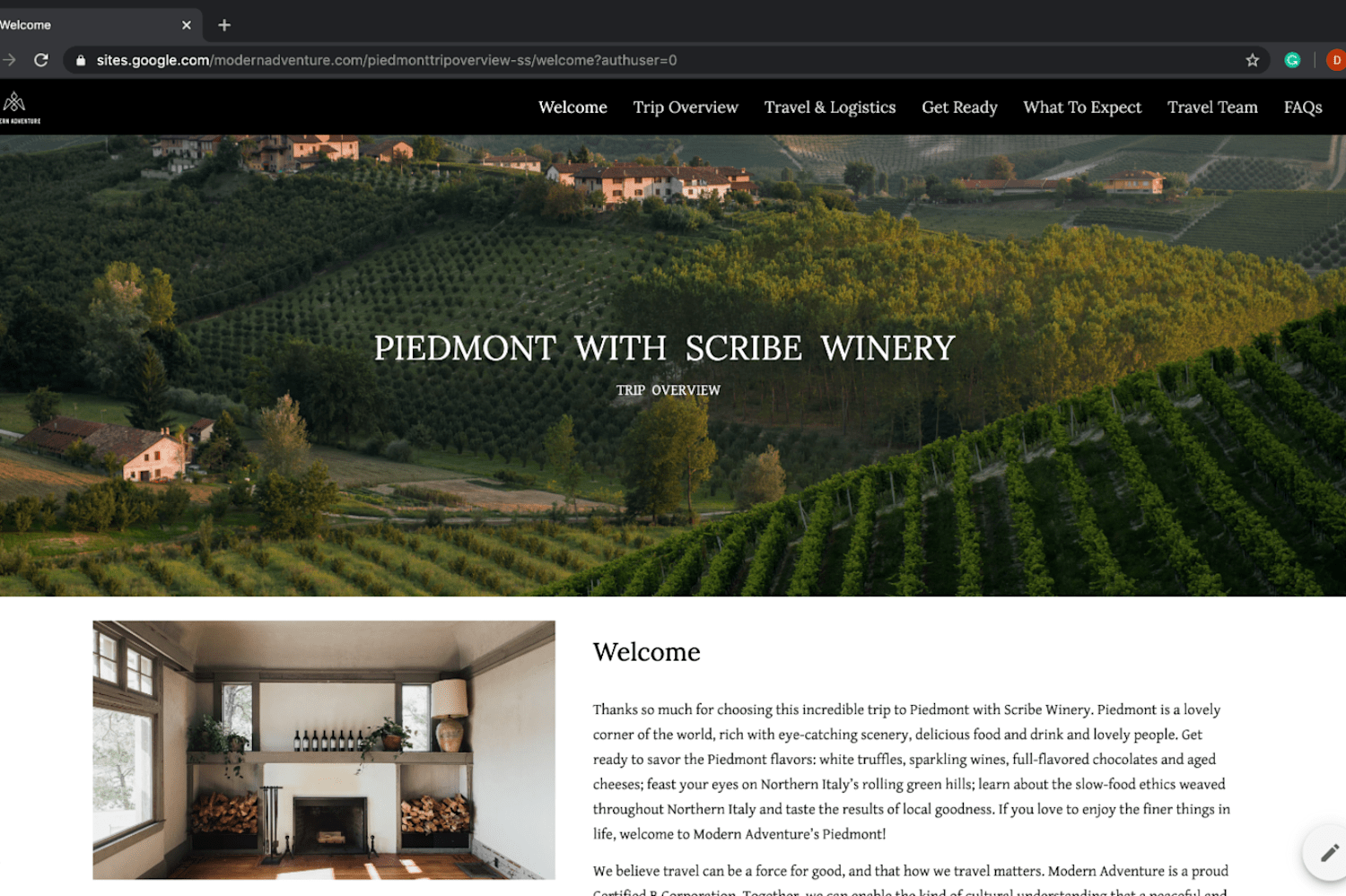Open the Grammarly extension icon
The width and height of the screenshot is (1346, 896).
pos(1292,60)
